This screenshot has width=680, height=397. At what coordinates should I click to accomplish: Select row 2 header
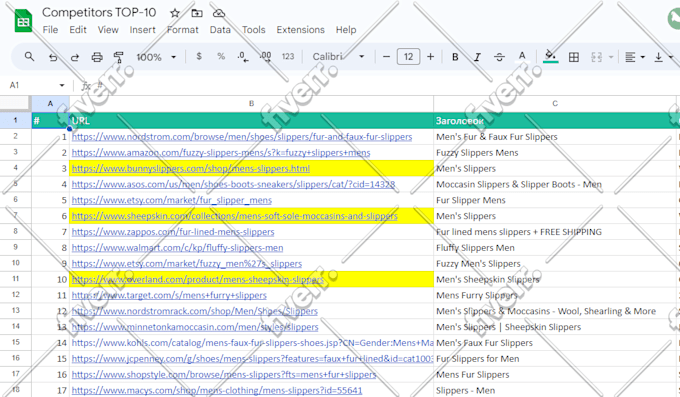[16, 137]
